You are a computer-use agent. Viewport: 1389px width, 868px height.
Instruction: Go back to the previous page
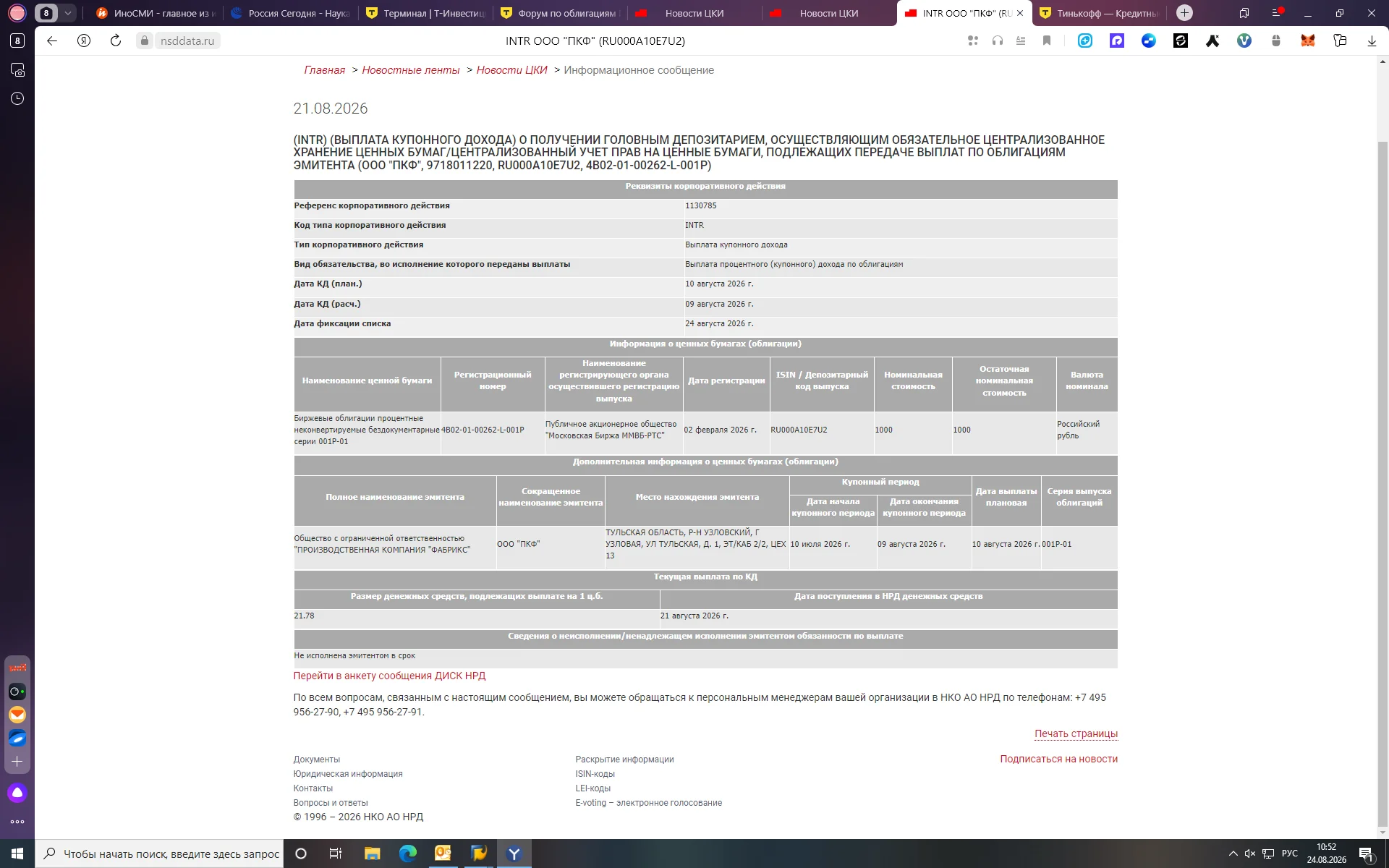tap(52, 41)
